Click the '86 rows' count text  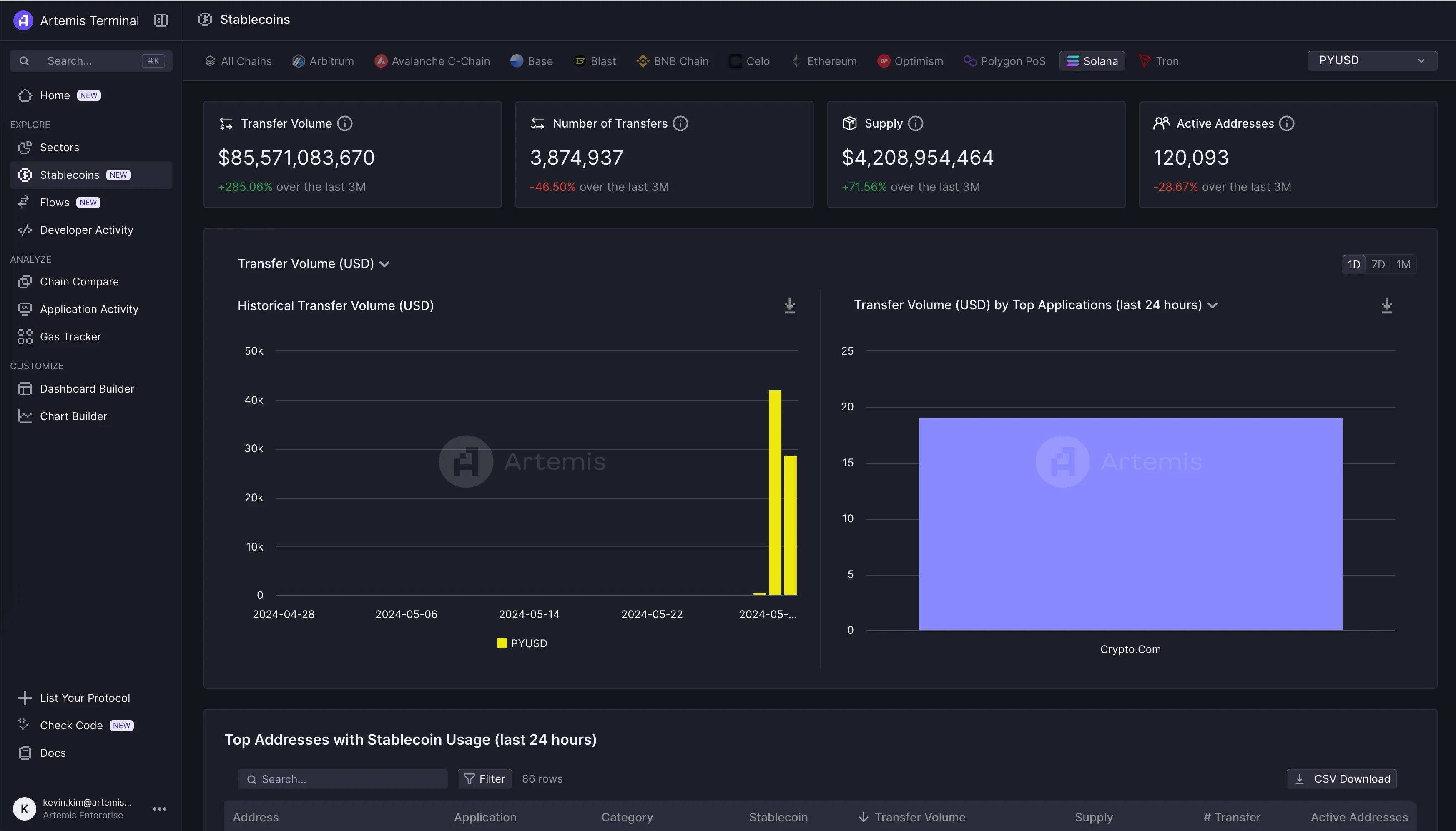pos(542,778)
